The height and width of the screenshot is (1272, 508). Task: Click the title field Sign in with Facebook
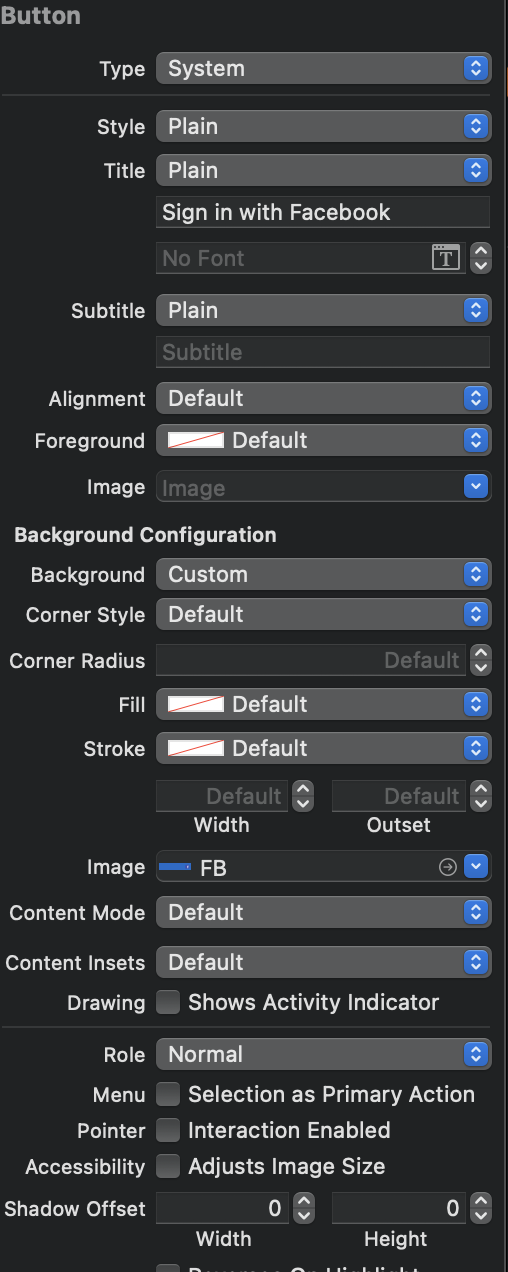click(323, 212)
